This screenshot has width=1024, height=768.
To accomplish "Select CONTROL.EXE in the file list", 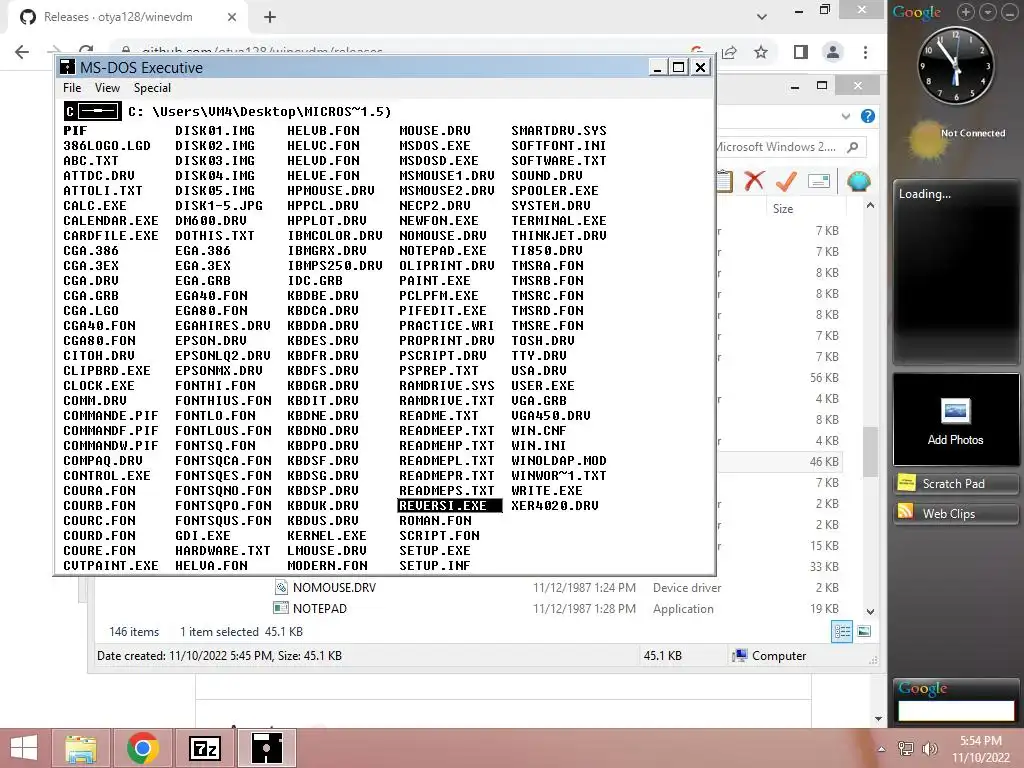I will 106,475.
